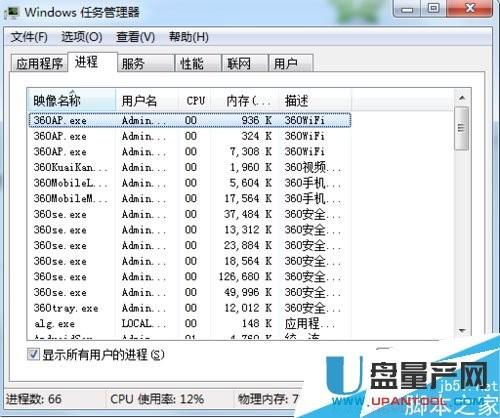Screen dimensions: 500x418
Task: Select the 360AP.exe row using 7,308 K
Action: point(190,152)
